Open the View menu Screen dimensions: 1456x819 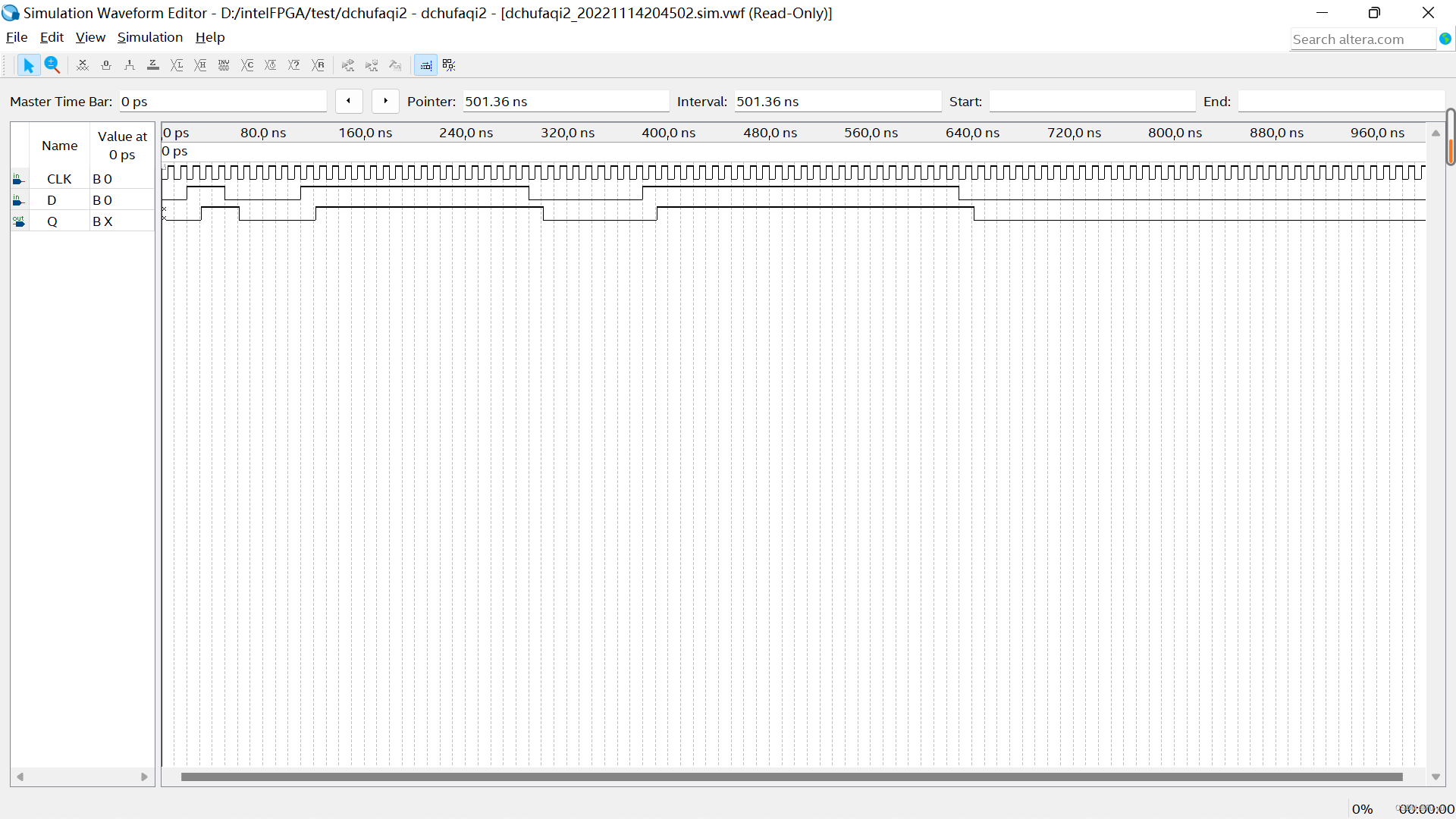click(90, 37)
